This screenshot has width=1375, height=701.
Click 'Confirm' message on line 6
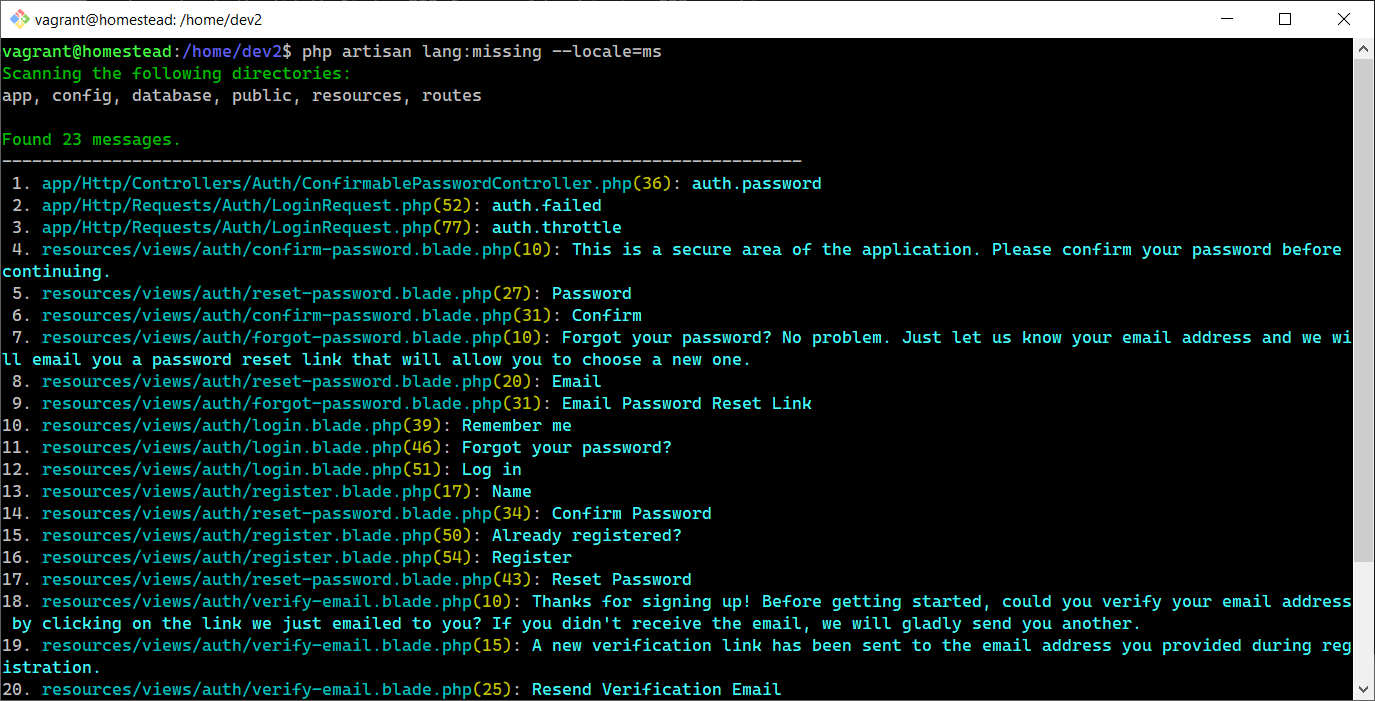point(607,316)
